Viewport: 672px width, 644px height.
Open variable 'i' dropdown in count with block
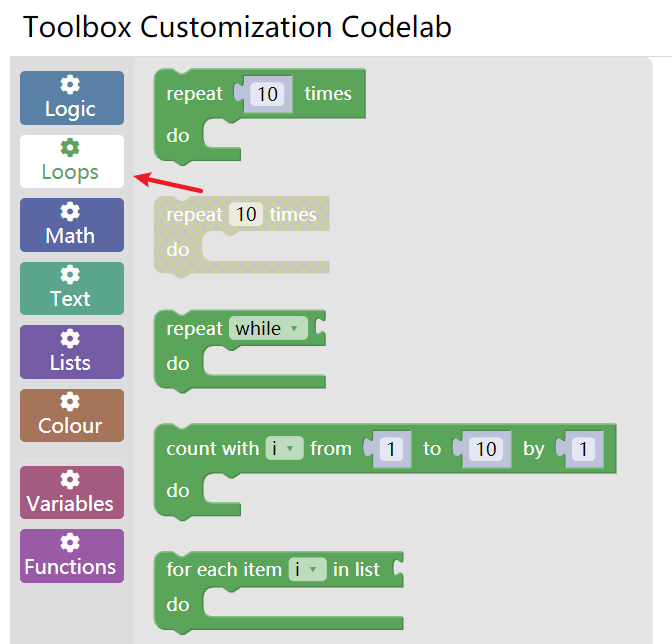(x=284, y=449)
